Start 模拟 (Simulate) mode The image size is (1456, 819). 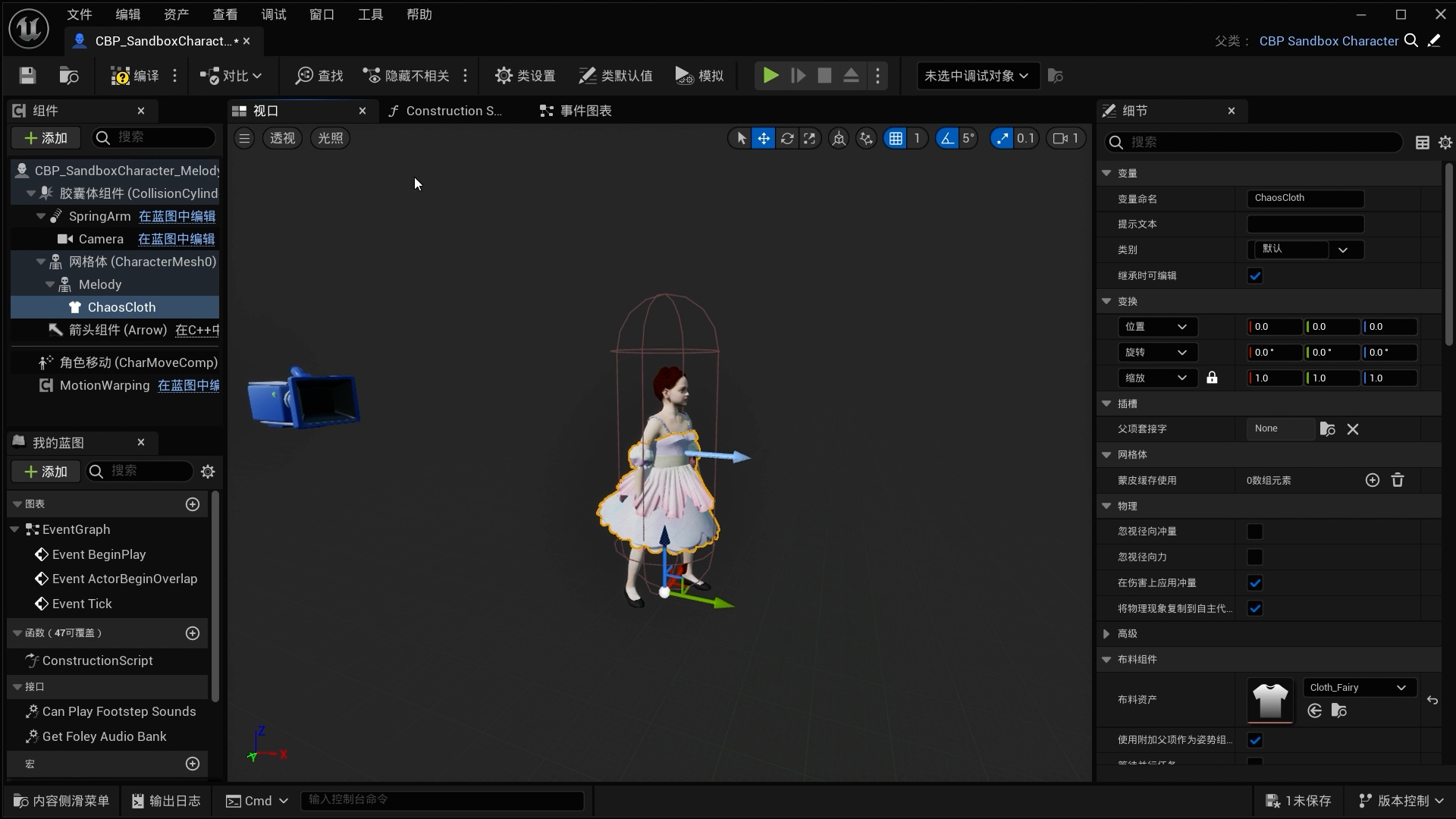click(698, 76)
